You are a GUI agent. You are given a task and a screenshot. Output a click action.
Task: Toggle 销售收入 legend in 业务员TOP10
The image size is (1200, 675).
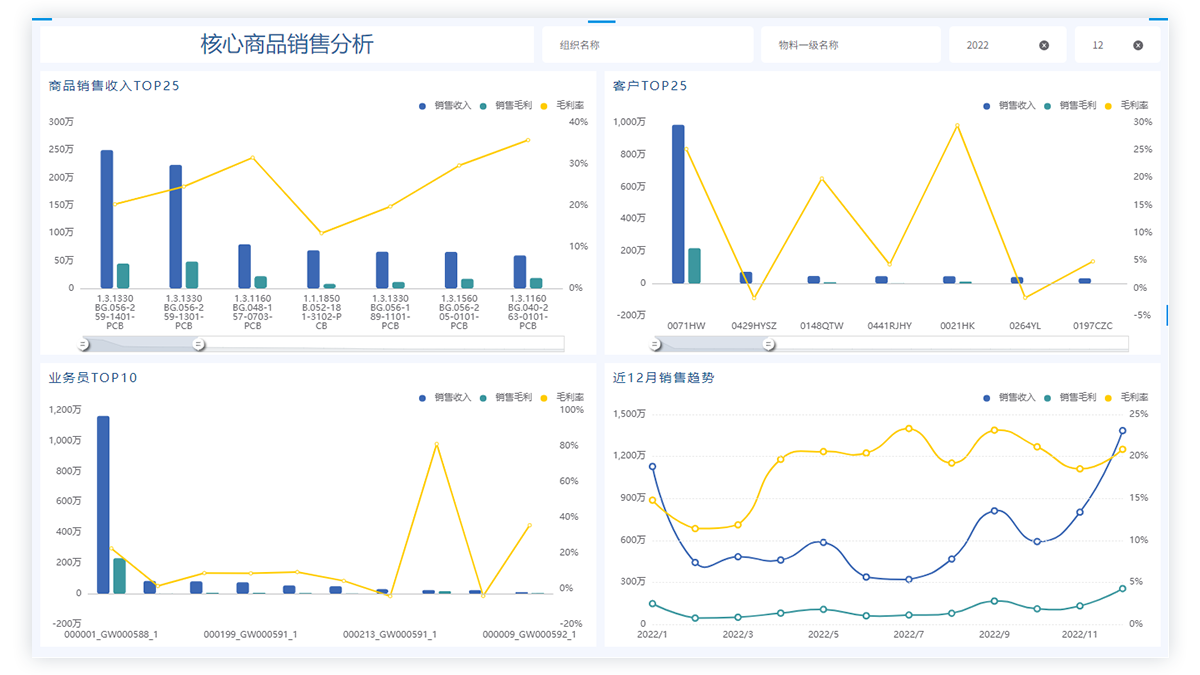point(445,397)
